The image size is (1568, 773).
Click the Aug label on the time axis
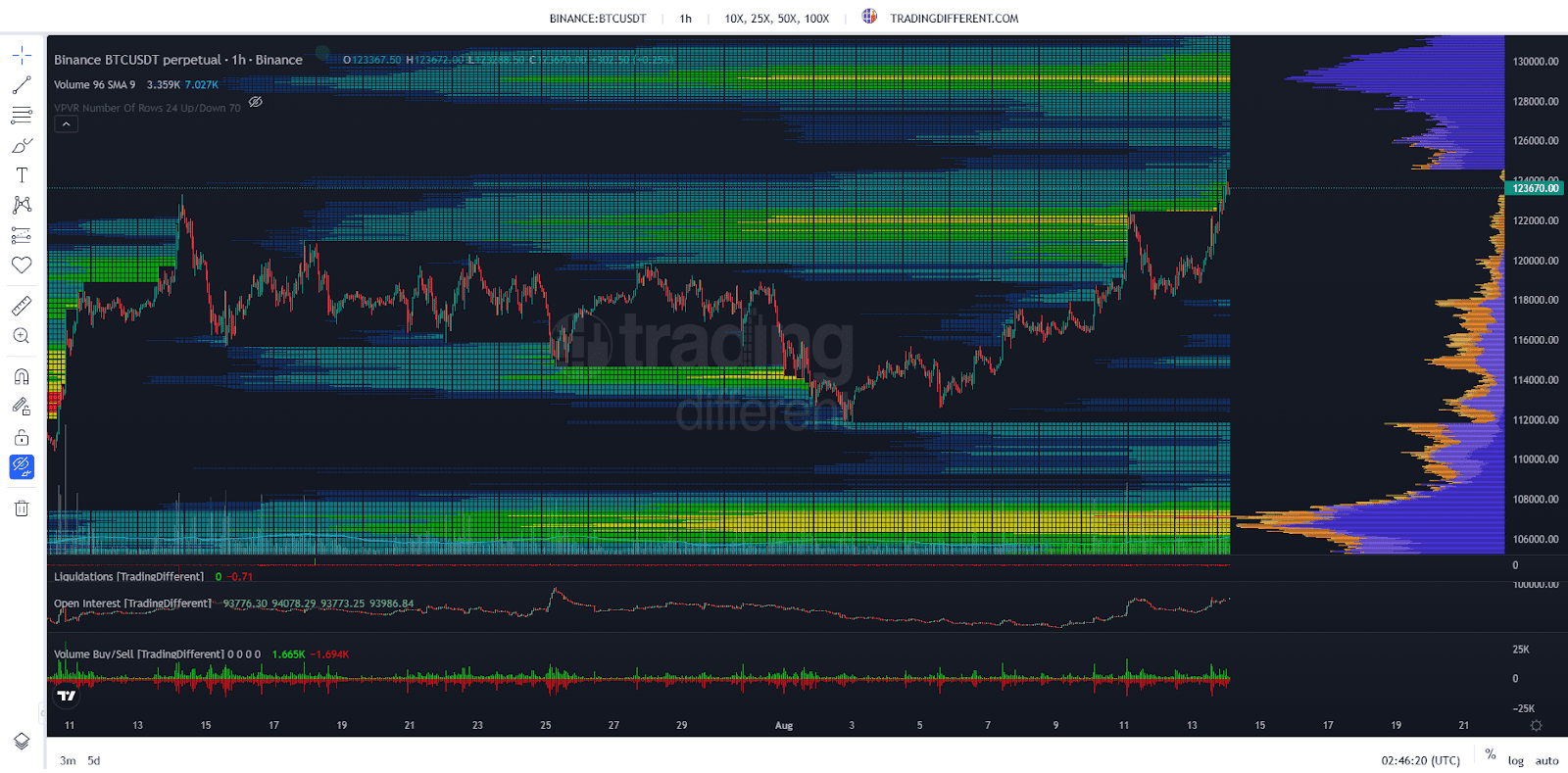[784, 726]
